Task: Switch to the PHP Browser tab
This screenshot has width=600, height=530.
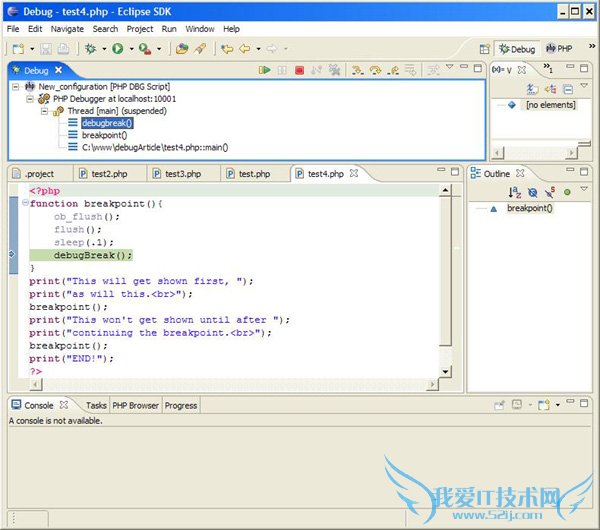Action: pyautogui.click(x=135, y=405)
